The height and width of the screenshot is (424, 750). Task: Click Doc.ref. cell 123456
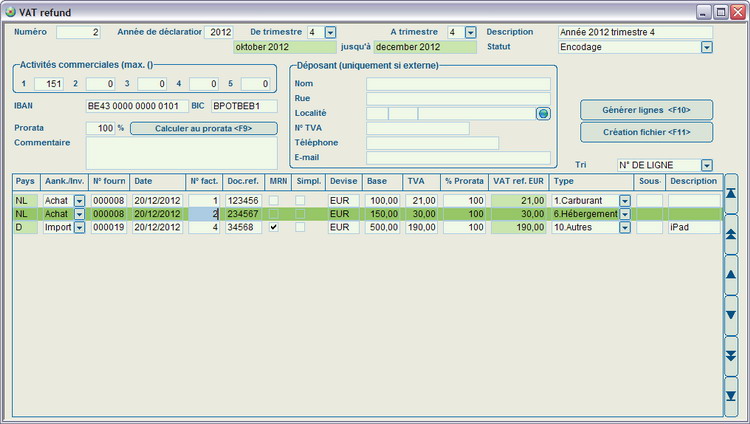tap(243, 201)
